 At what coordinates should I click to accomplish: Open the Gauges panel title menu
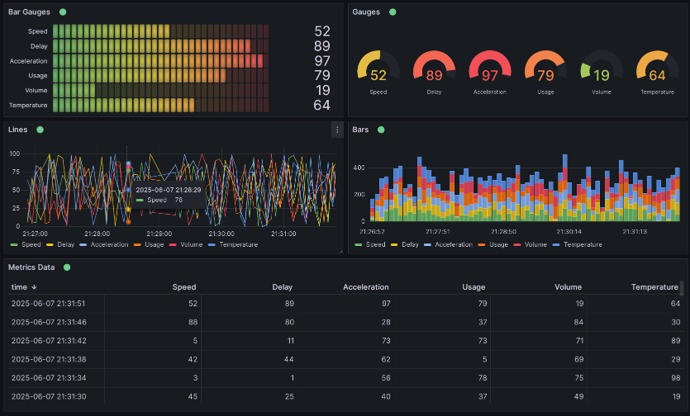pyautogui.click(x=366, y=12)
